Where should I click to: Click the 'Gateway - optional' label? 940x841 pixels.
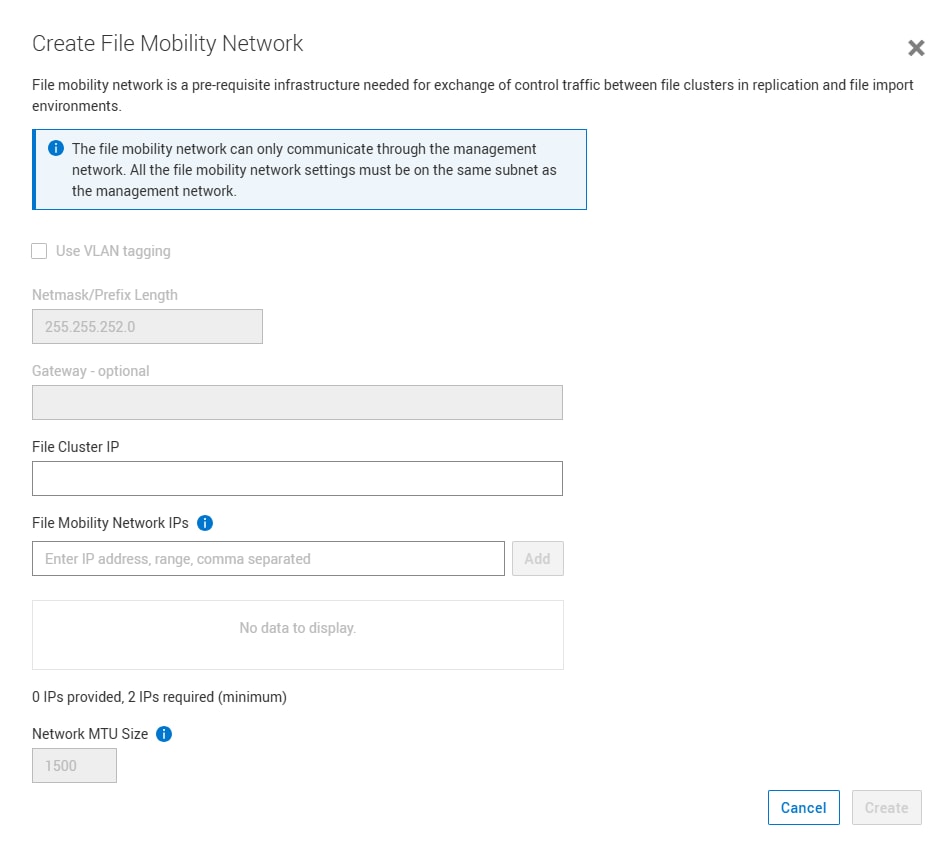(91, 370)
